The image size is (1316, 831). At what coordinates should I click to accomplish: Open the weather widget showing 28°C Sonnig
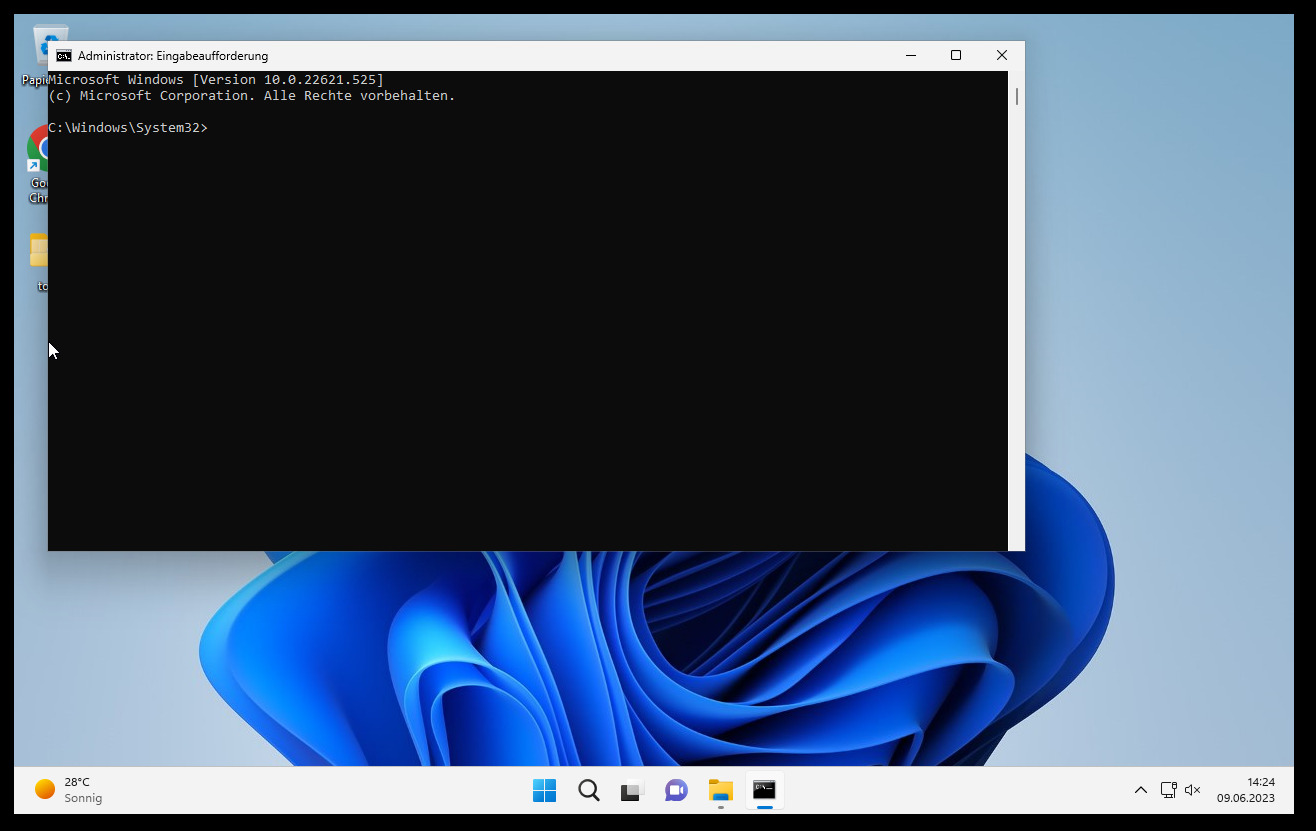point(69,790)
